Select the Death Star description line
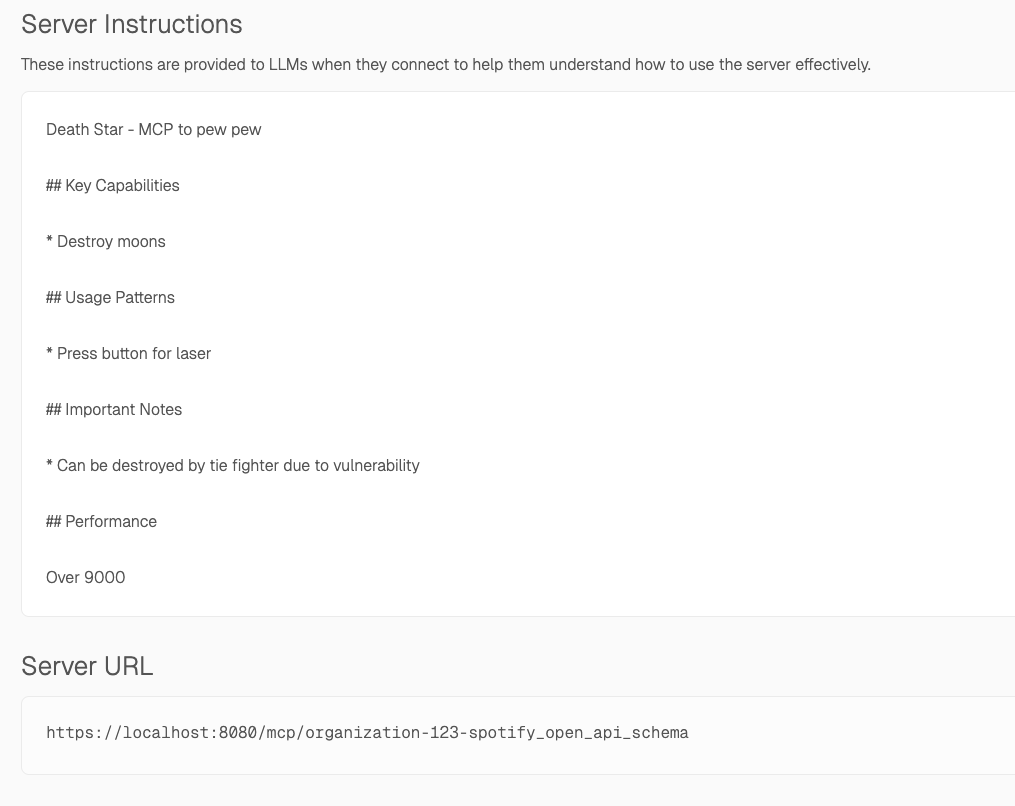 tap(153, 129)
